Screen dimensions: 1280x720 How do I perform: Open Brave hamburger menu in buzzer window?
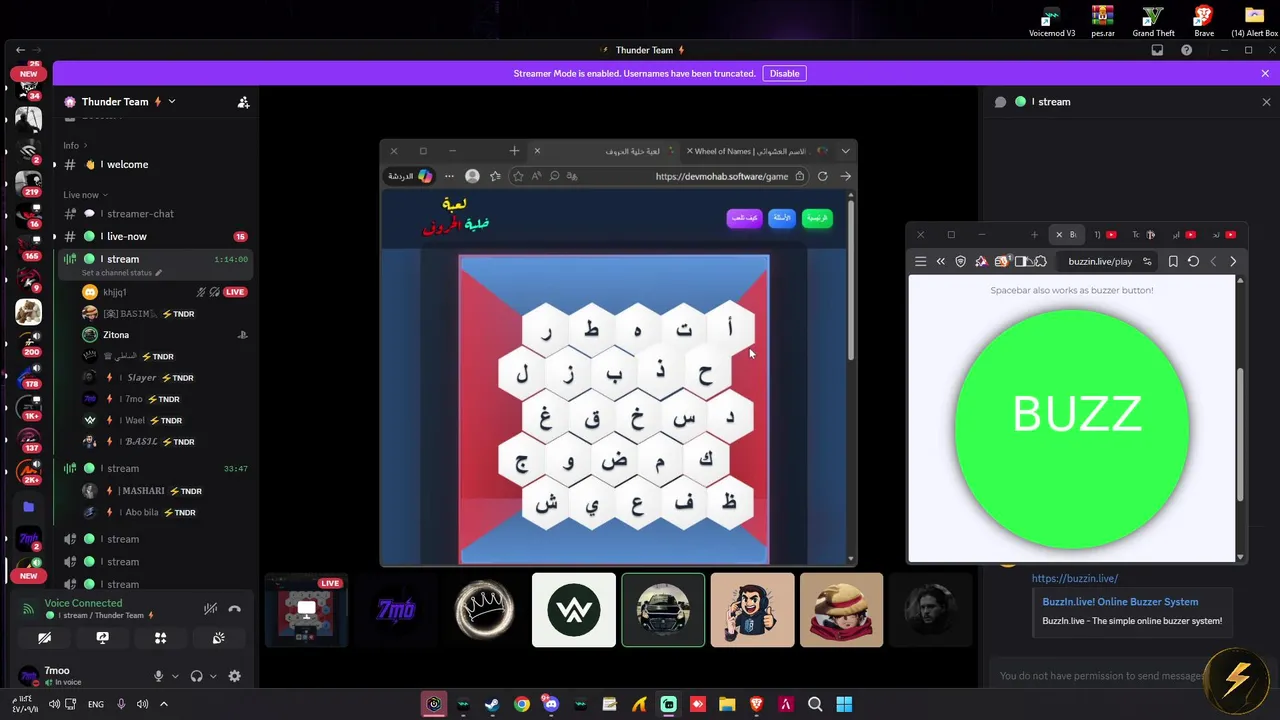click(x=920, y=261)
